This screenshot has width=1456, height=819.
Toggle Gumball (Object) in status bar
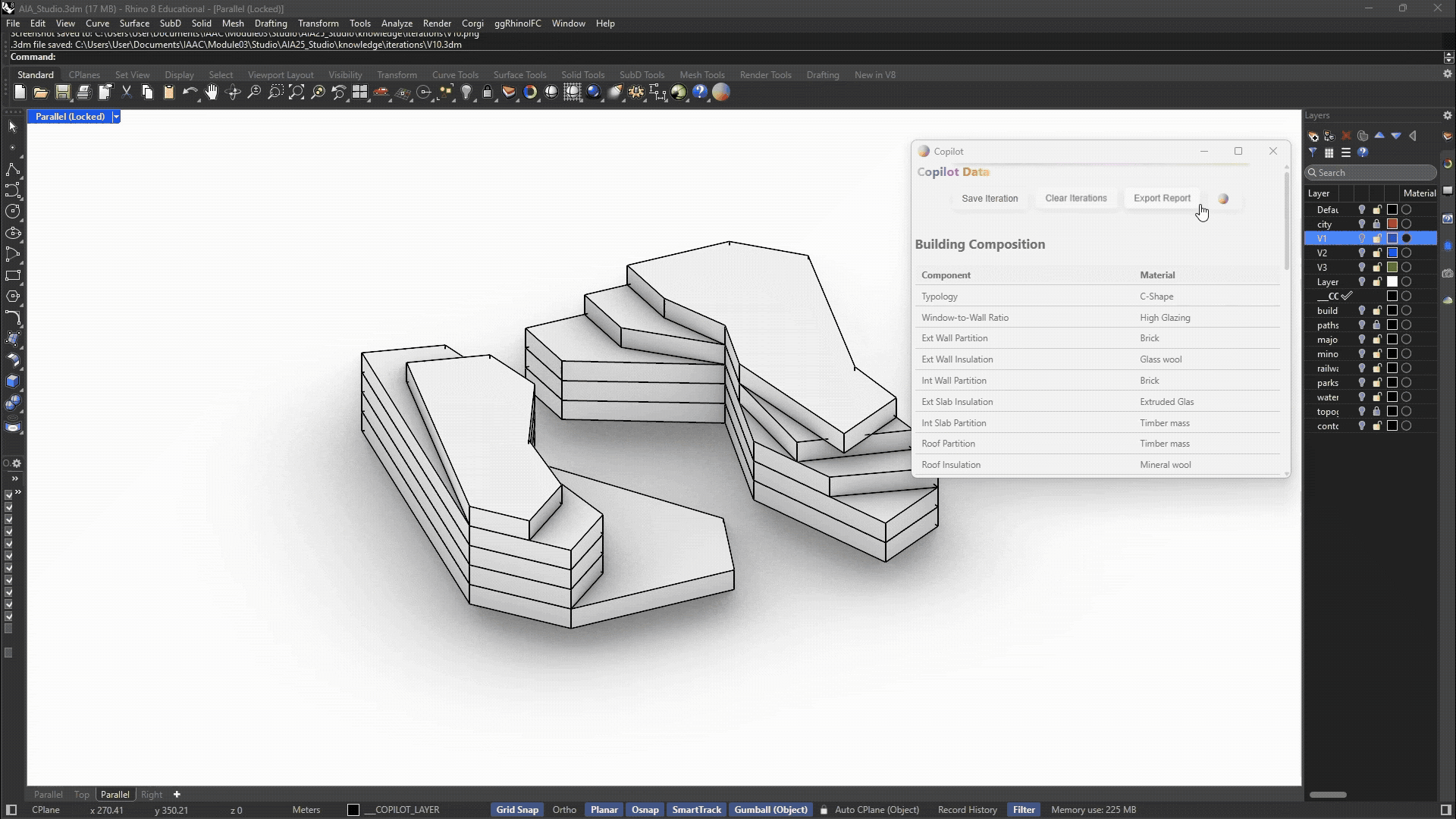click(x=771, y=810)
